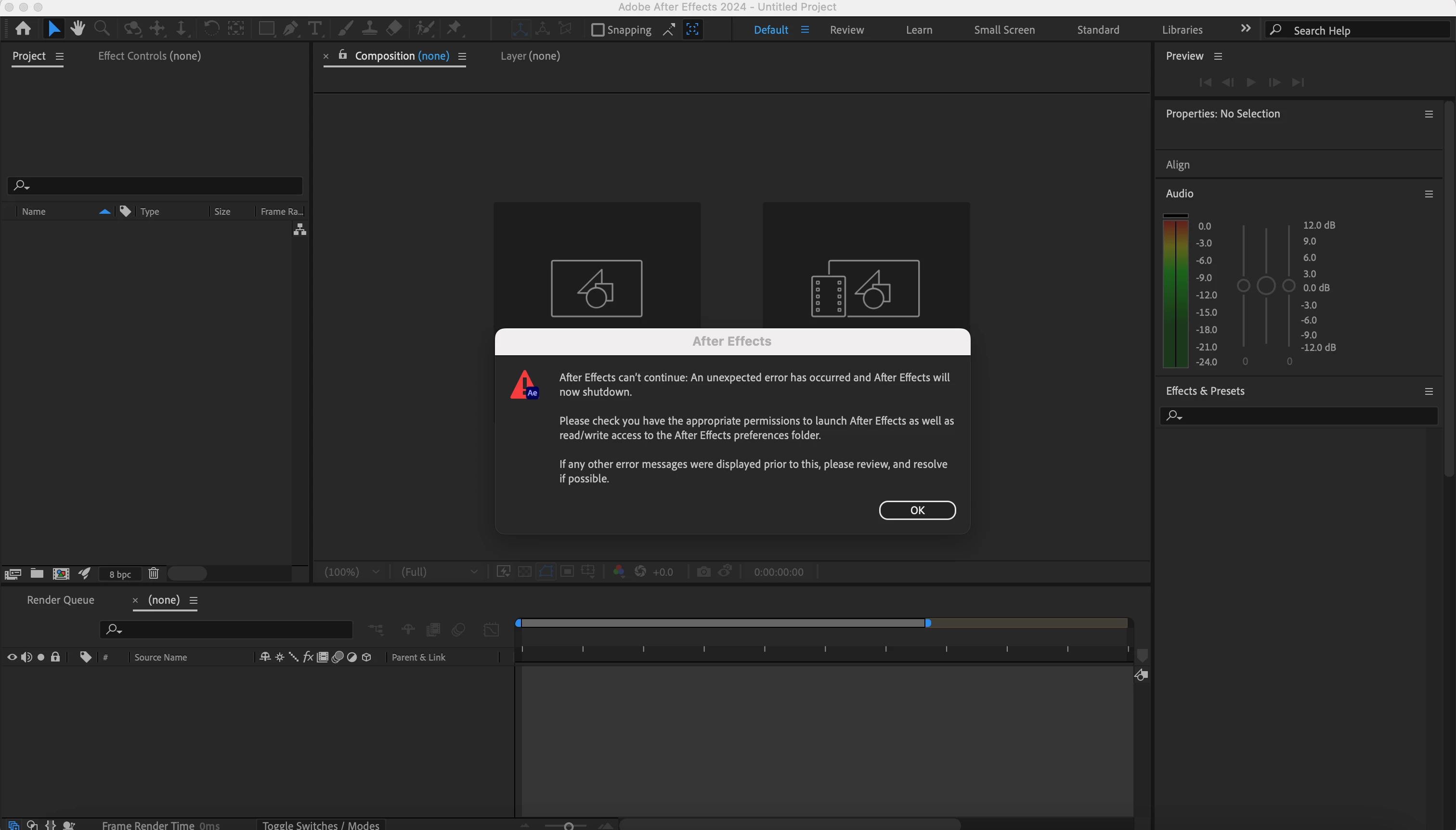This screenshot has width=1456, height=830.
Task: Enable the Snapping checkbox
Action: [598, 30]
